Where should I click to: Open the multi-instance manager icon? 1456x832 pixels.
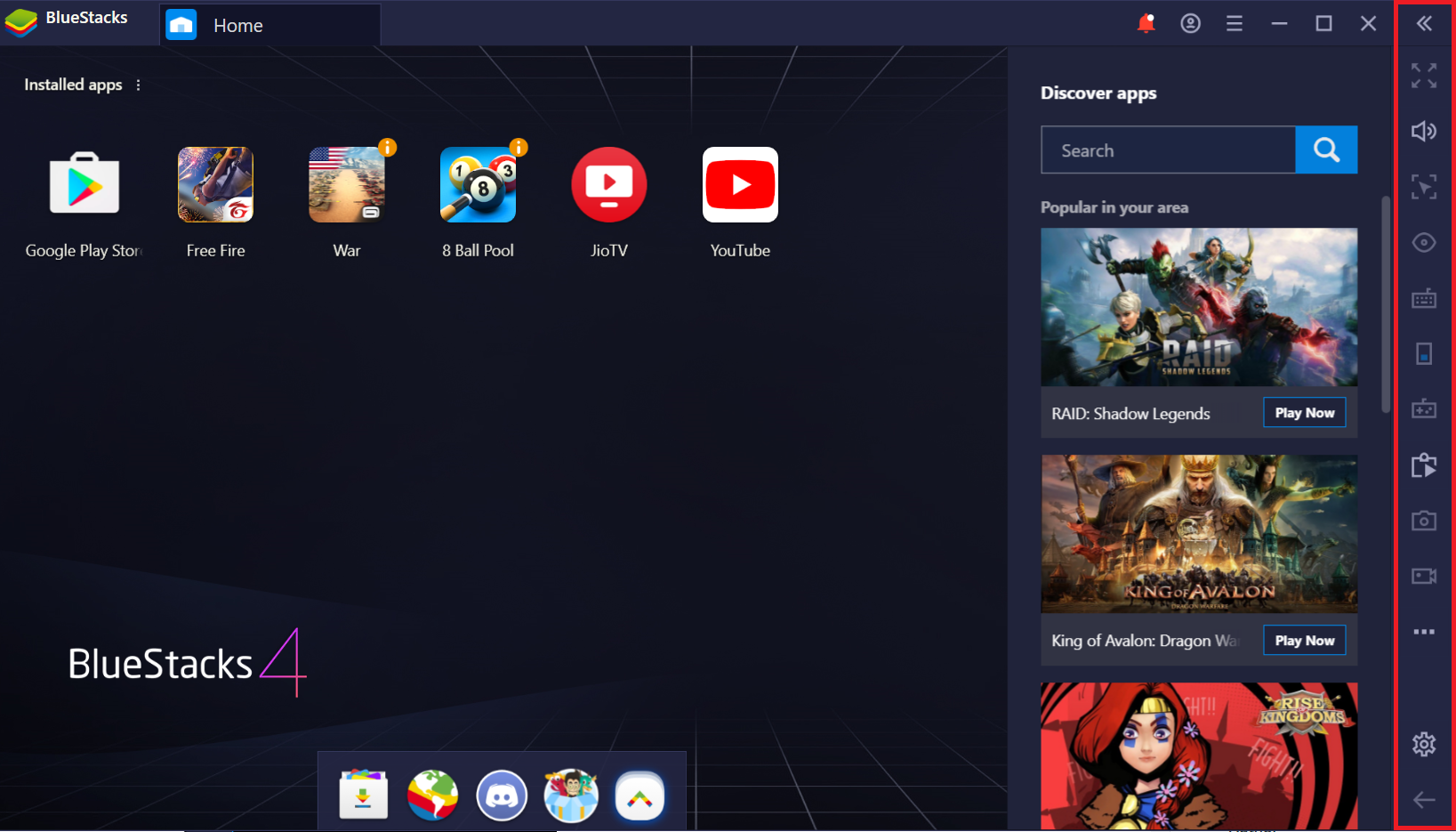coord(1424,464)
